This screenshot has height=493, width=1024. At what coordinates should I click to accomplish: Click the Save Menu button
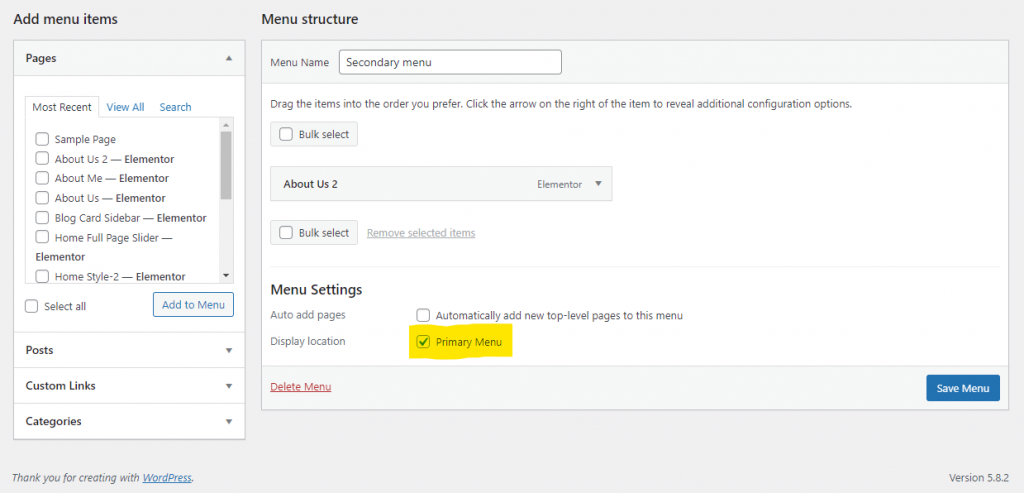[963, 388]
